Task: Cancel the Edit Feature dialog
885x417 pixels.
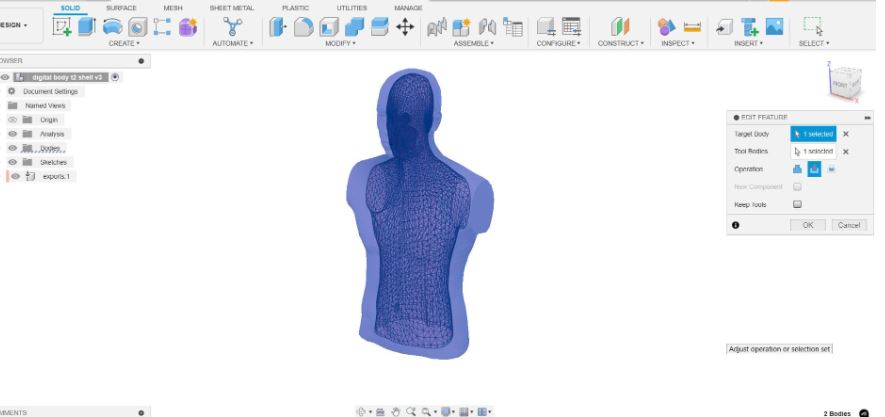Action: pyautogui.click(x=848, y=225)
